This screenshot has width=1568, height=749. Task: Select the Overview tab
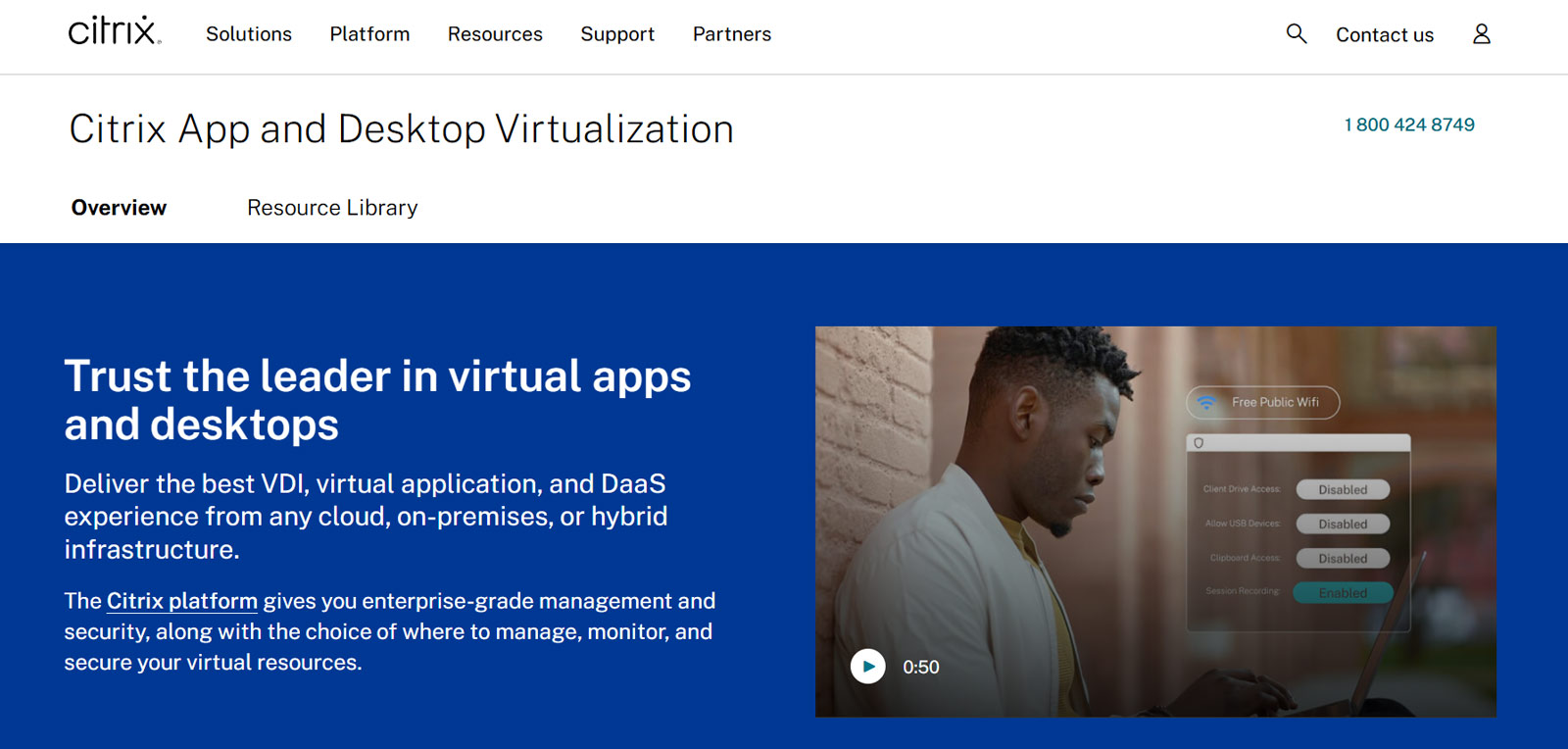pyautogui.click(x=119, y=208)
